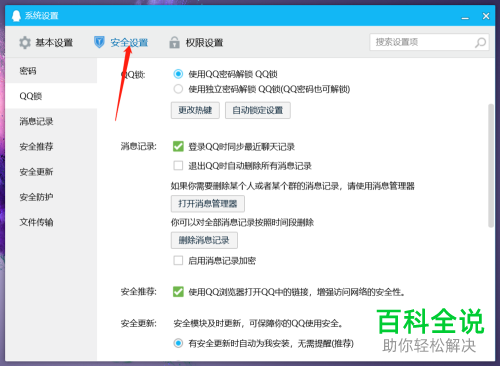Select 密码 in the sidebar
The width and height of the screenshot is (500, 366).
[x=51, y=71]
